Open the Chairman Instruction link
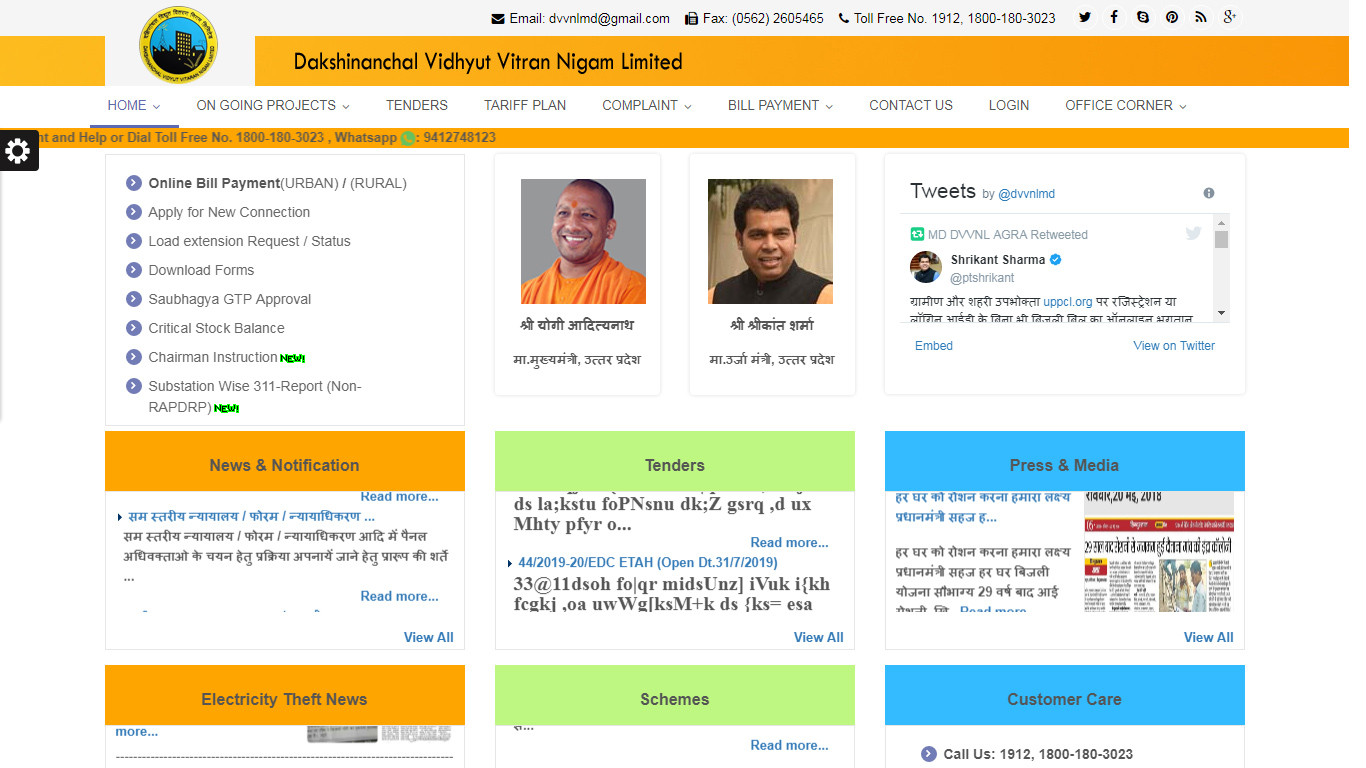 point(213,357)
